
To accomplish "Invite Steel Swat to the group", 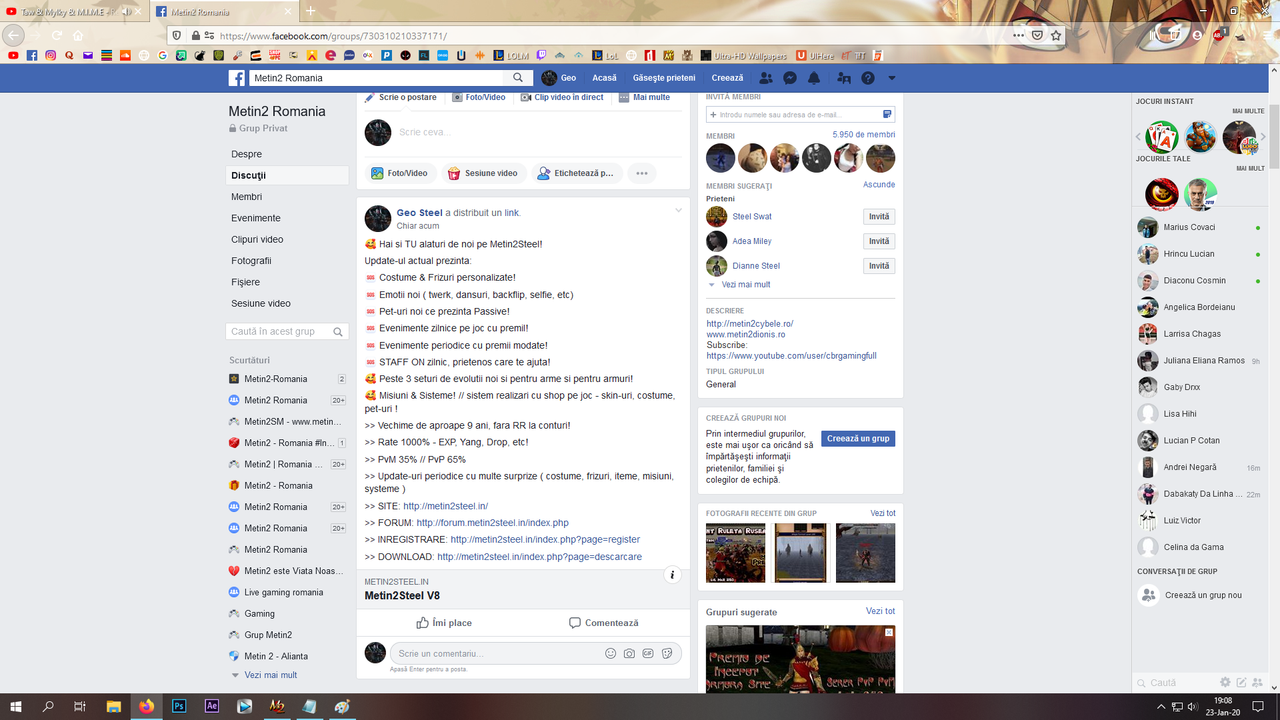I will 879,217.
